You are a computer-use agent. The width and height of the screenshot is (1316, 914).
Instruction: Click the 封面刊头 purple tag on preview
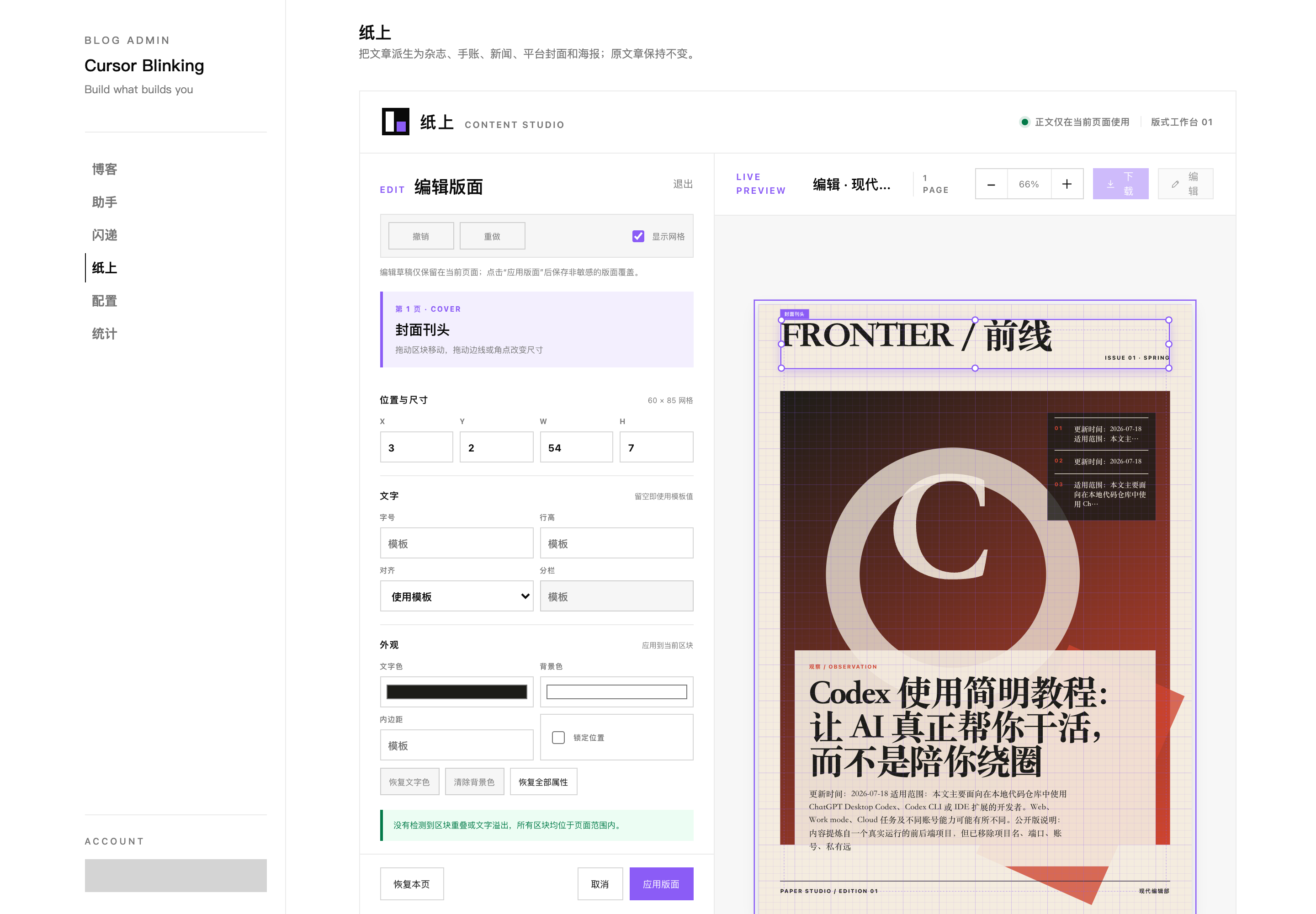tap(794, 314)
